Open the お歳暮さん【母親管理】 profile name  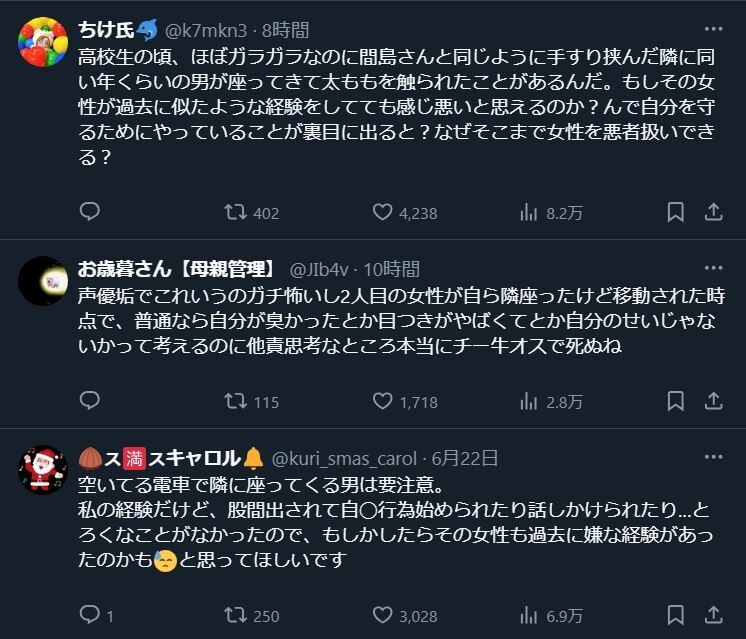coord(176,268)
